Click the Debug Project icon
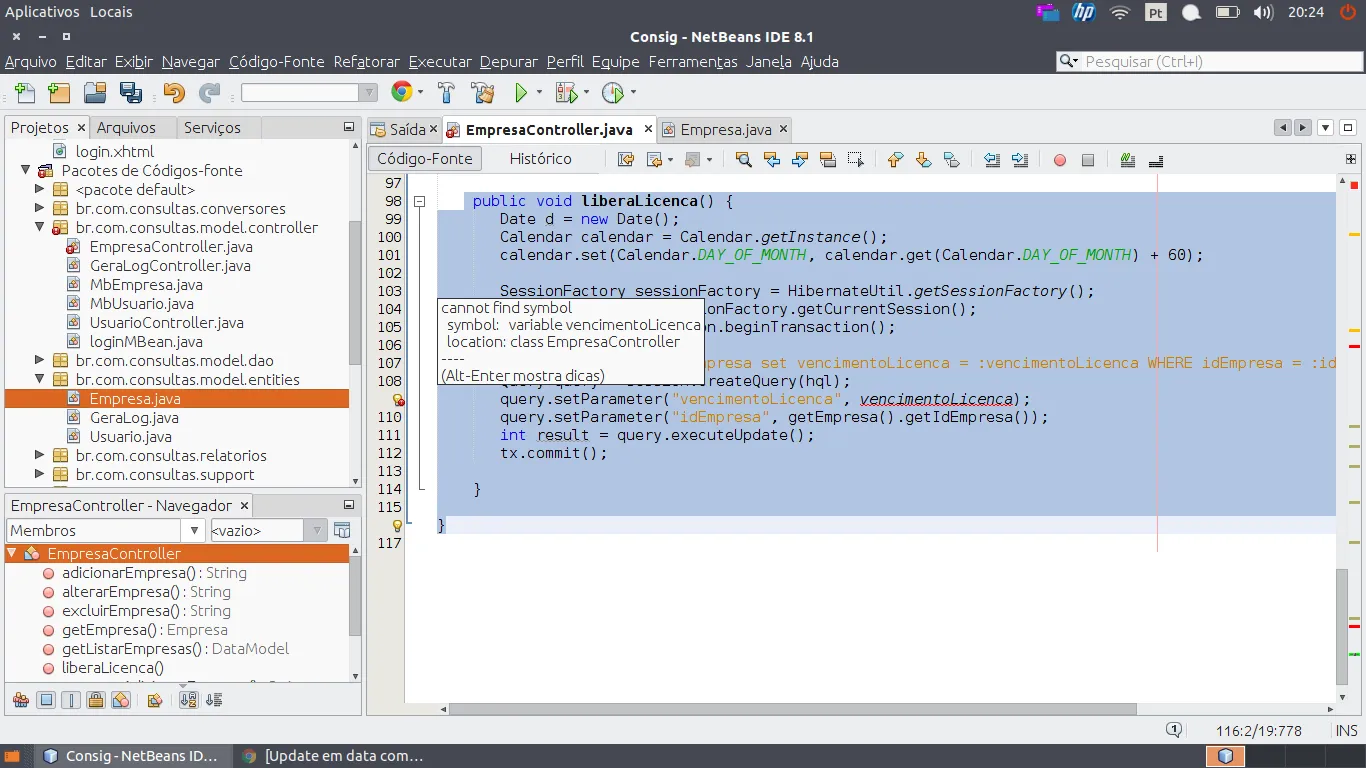1366x768 pixels. pos(567,93)
